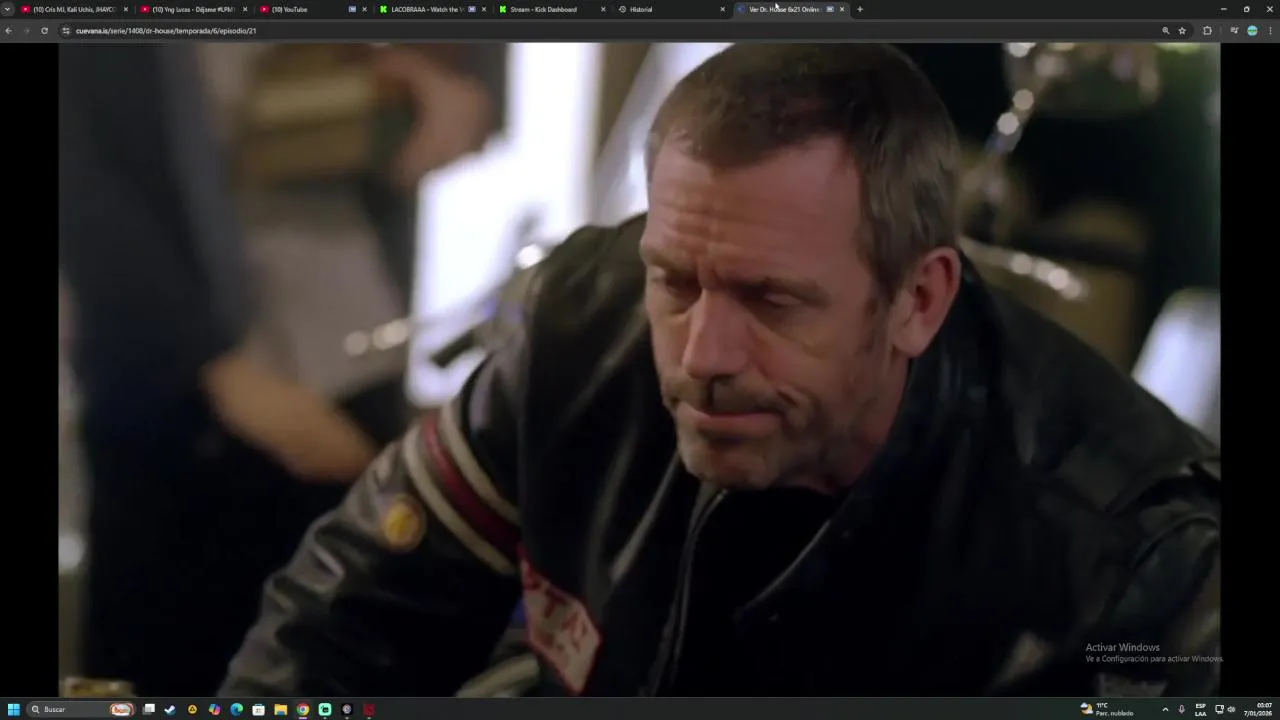Mute the YouTube tab audio indicator
Screen dimensions: 1280x720
[x=352, y=9]
